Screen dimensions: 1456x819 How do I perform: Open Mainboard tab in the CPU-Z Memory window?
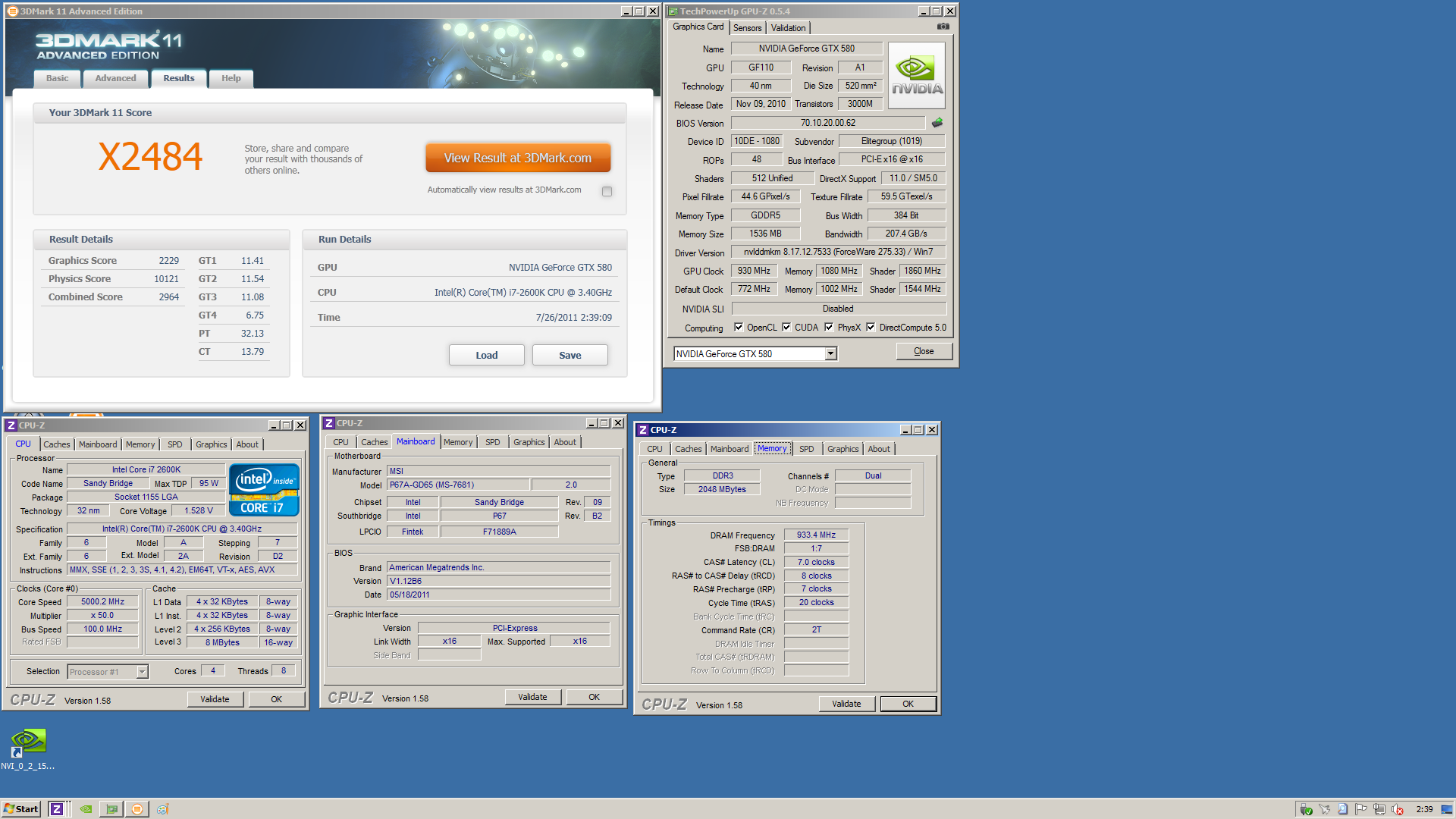point(729,449)
